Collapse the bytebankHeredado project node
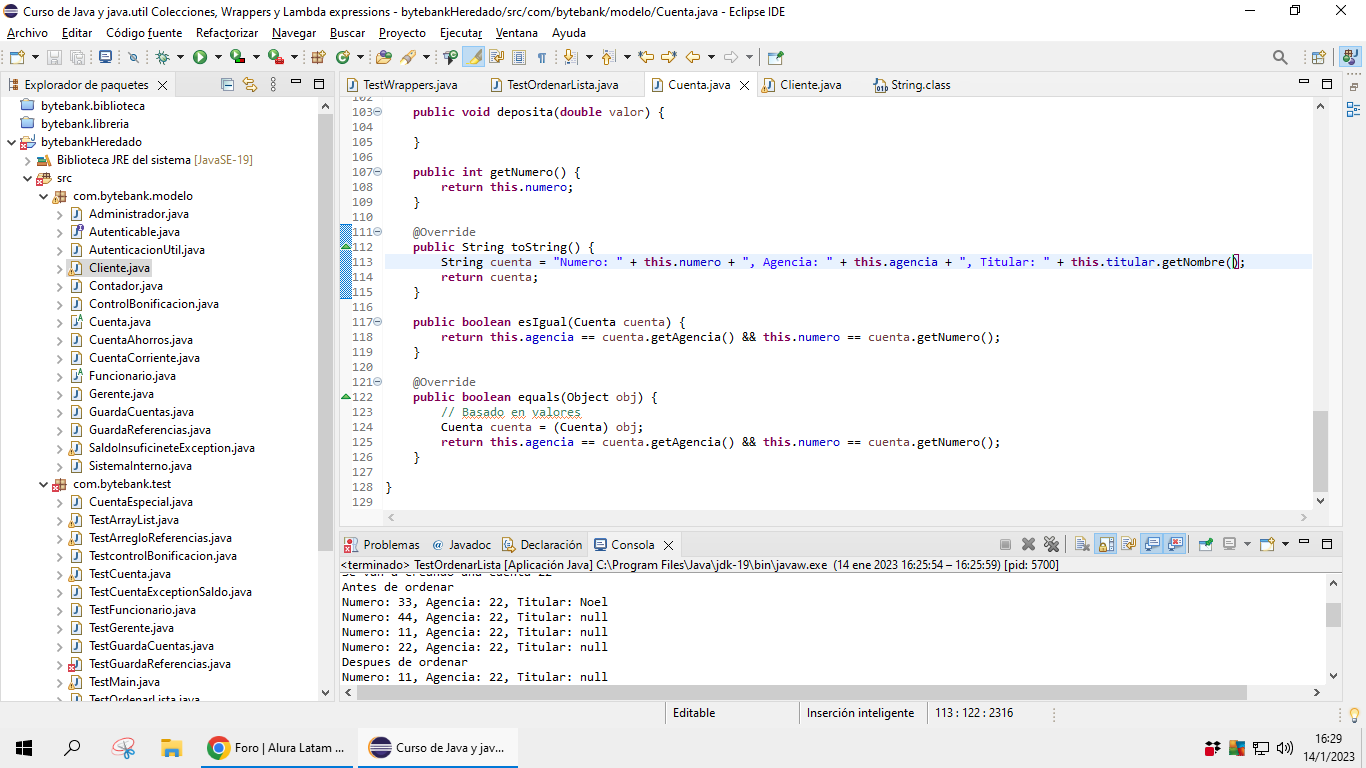 pyautogui.click(x=12, y=142)
